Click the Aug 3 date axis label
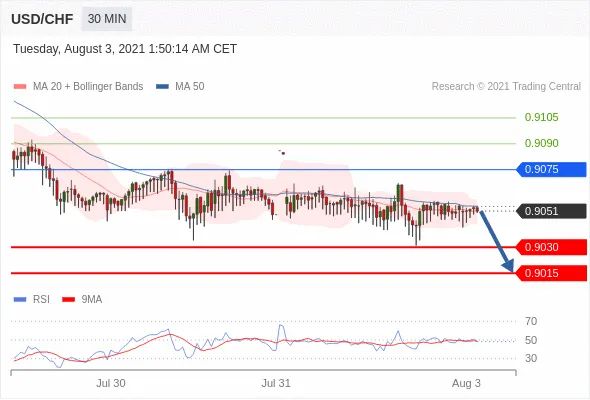 pyautogui.click(x=466, y=383)
